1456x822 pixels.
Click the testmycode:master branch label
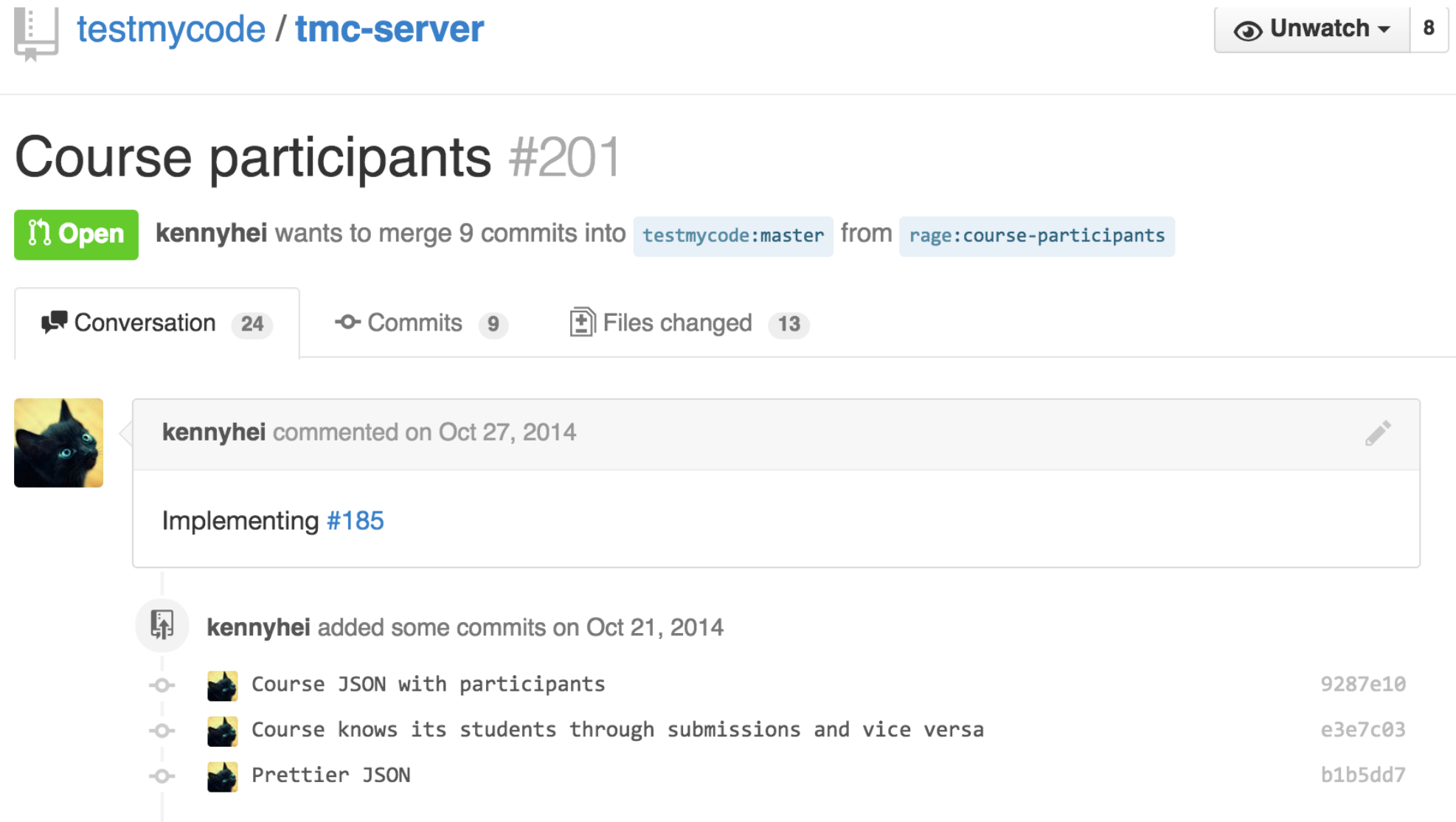(x=732, y=235)
